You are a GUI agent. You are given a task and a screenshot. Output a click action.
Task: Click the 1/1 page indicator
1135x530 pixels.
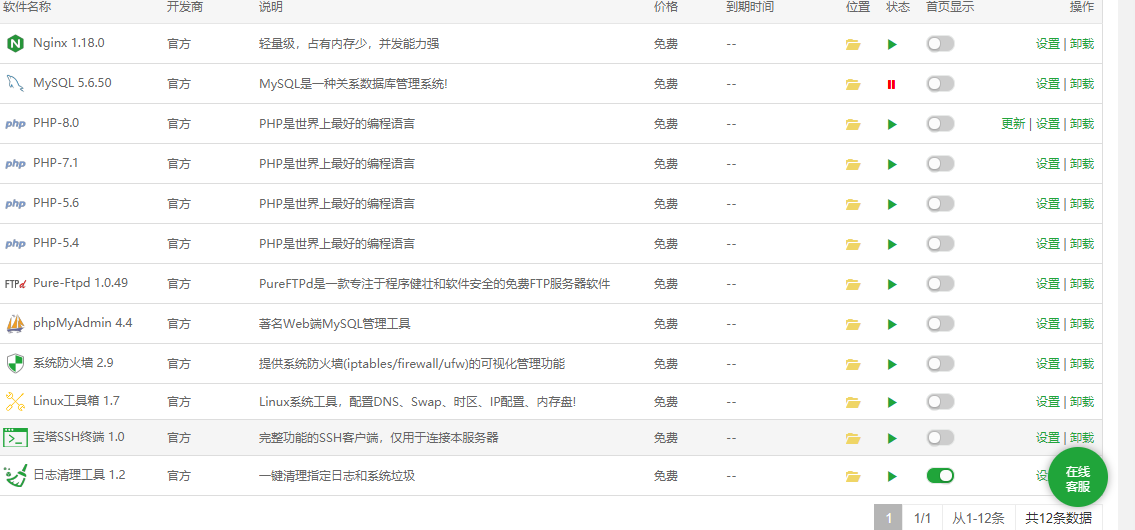tap(922, 518)
